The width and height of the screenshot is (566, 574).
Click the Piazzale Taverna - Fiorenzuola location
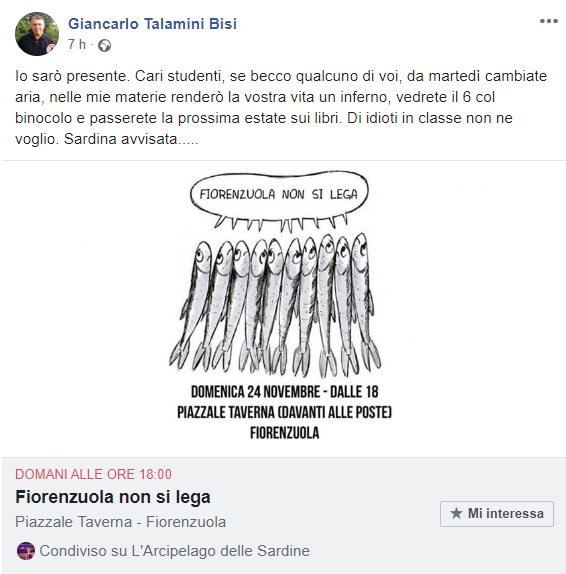(120, 522)
